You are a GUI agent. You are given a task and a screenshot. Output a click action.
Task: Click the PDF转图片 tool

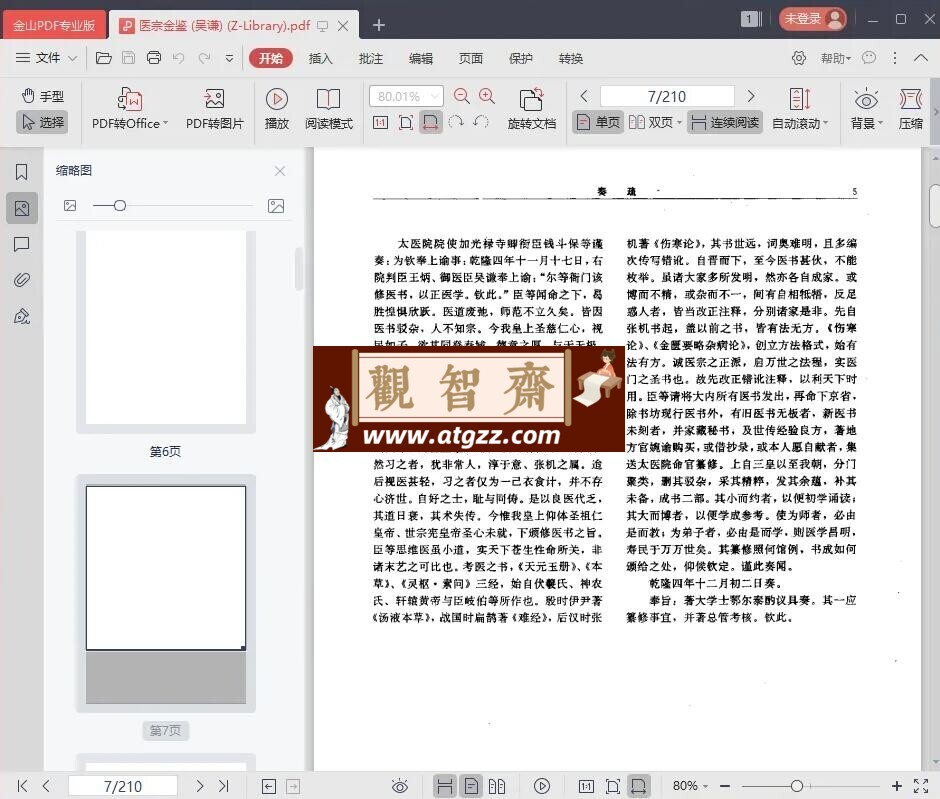(x=214, y=108)
